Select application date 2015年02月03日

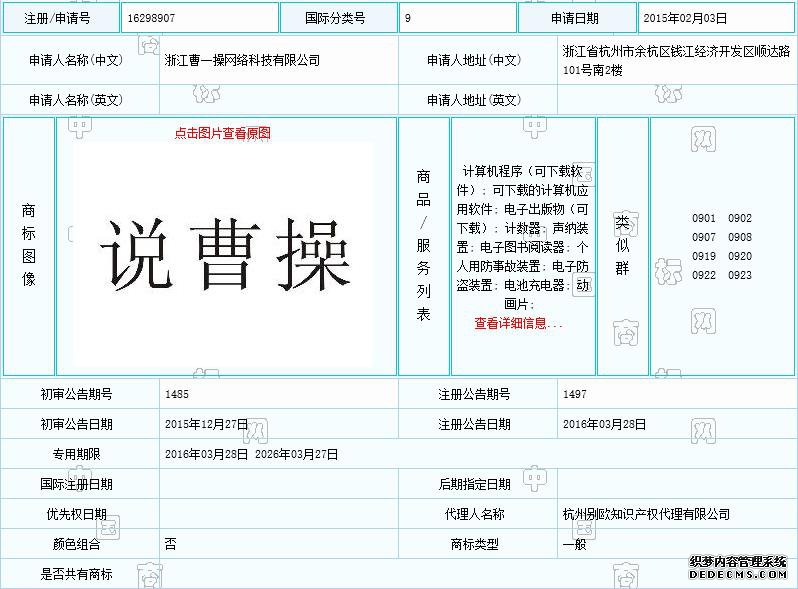click(685, 18)
